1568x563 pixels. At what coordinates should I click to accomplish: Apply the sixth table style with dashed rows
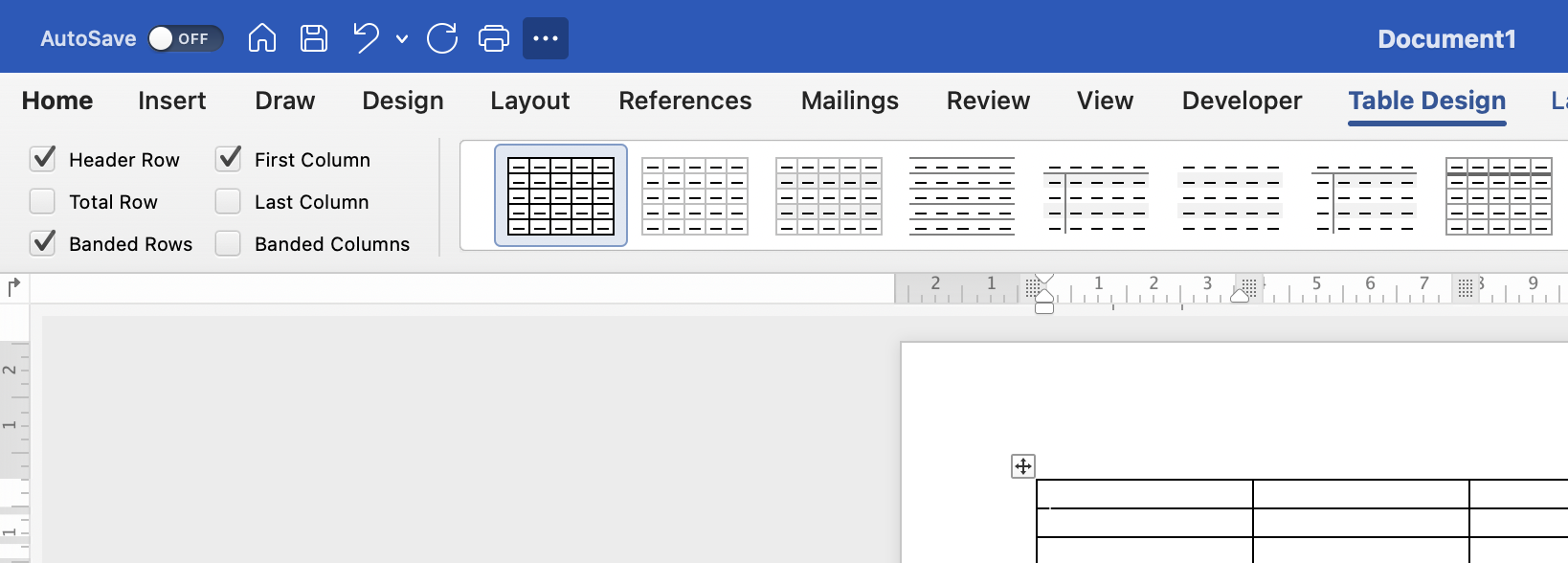[1230, 198]
